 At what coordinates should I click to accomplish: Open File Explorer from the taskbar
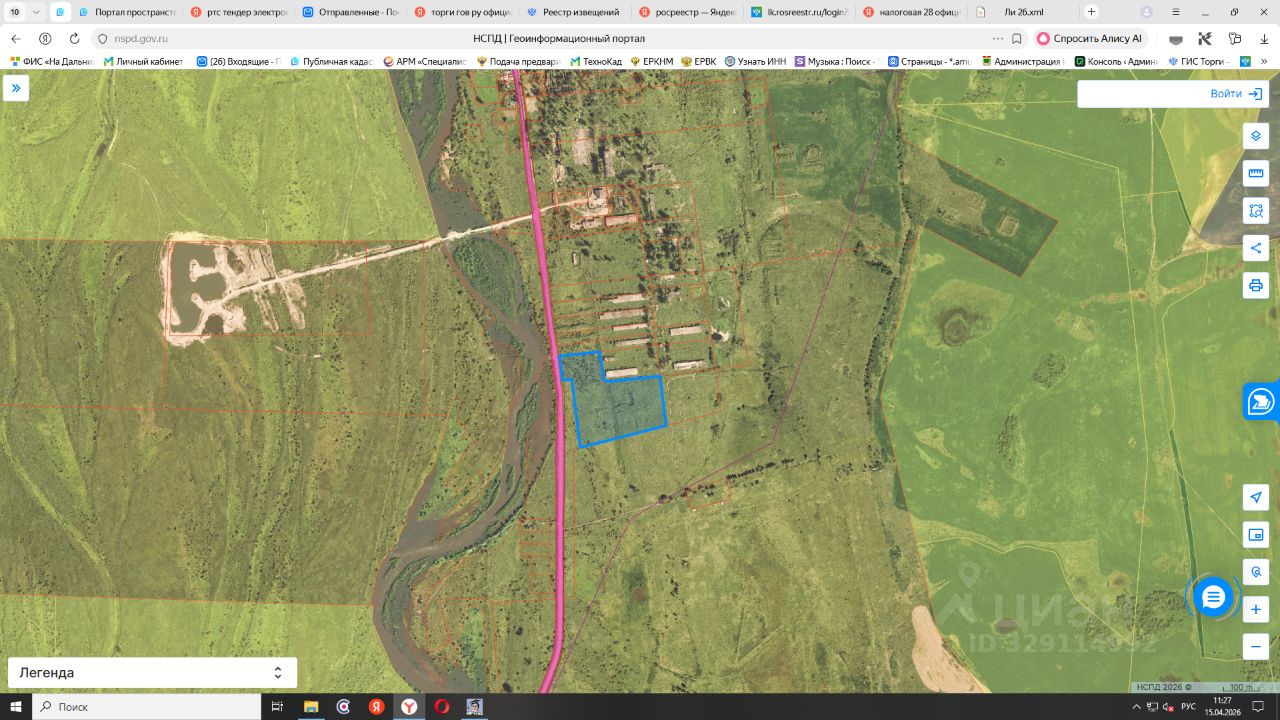(x=310, y=706)
